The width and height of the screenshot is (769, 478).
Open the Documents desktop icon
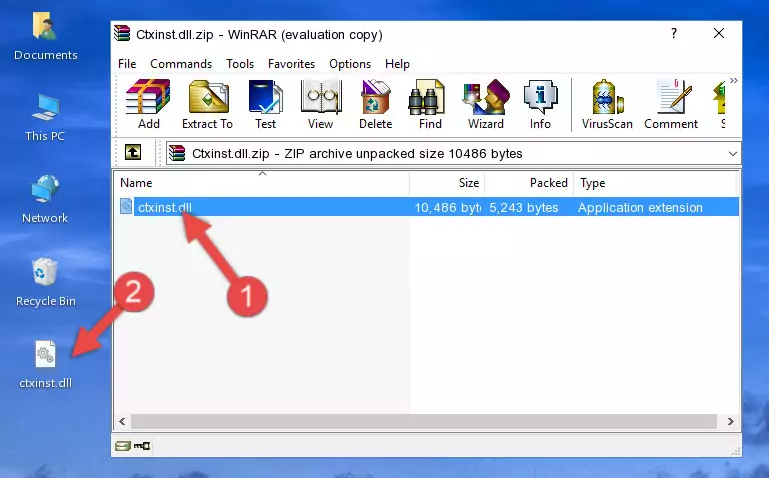[x=45, y=37]
